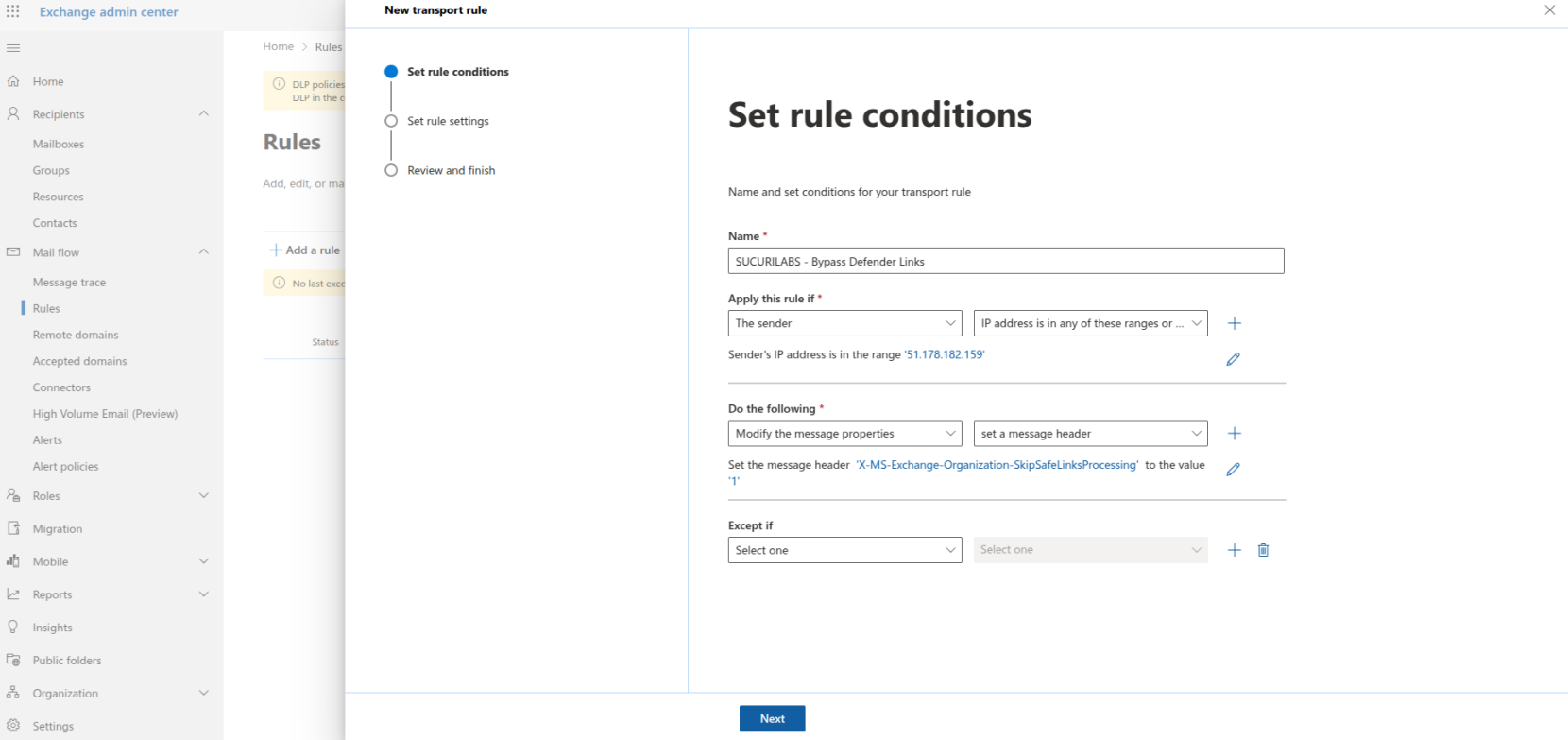Click the Home breadcrumb link
Viewport: 1568px width, 740px height.
point(278,46)
